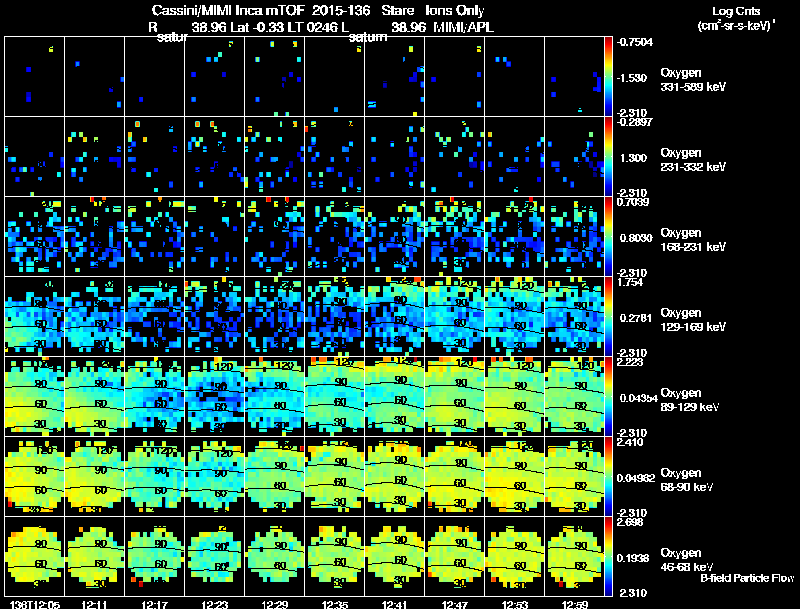Select the 'Log Cnts' color scale heading

tap(736, 11)
